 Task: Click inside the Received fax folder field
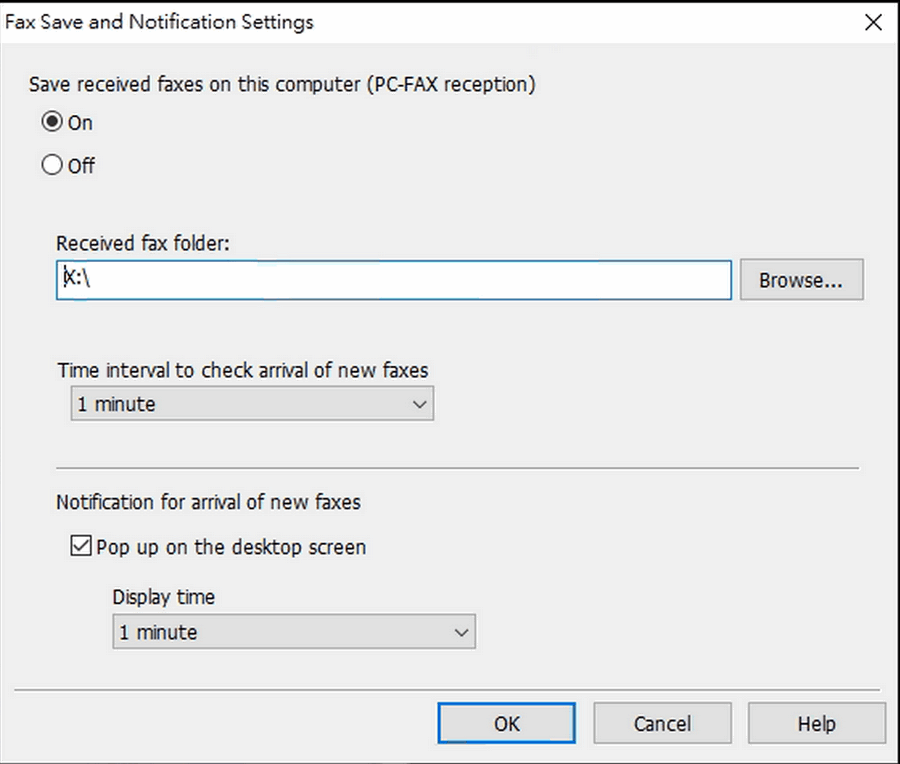400,281
